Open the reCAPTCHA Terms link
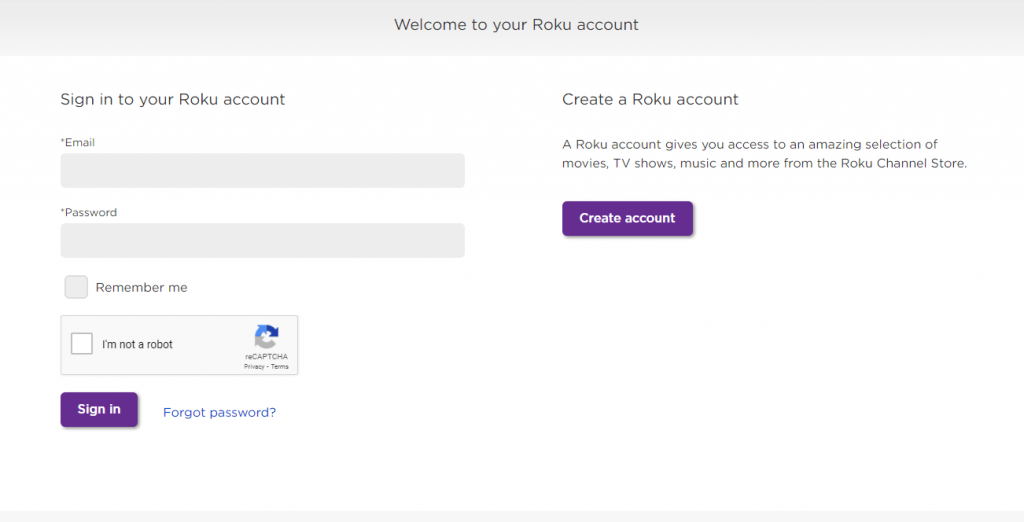The image size is (1024, 522). point(280,367)
